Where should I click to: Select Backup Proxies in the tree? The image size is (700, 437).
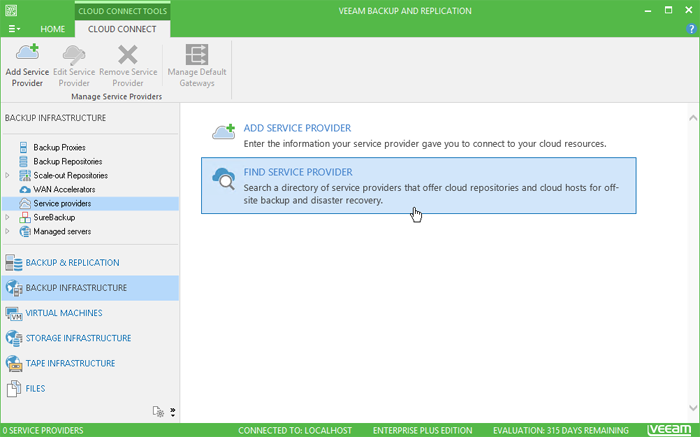pyautogui.click(x=59, y=147)
